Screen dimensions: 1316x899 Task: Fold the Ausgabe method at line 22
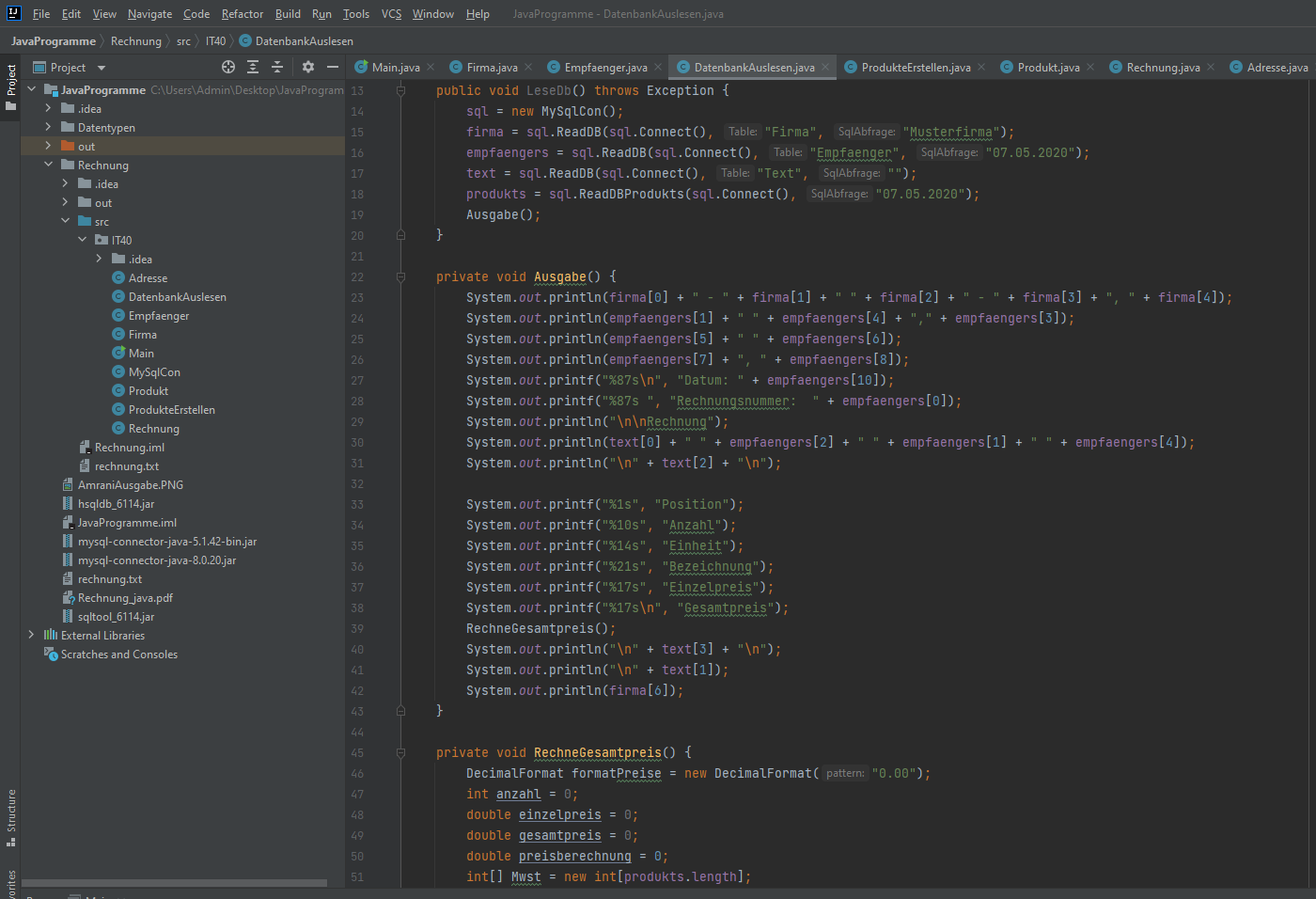(x=401, y=276)
